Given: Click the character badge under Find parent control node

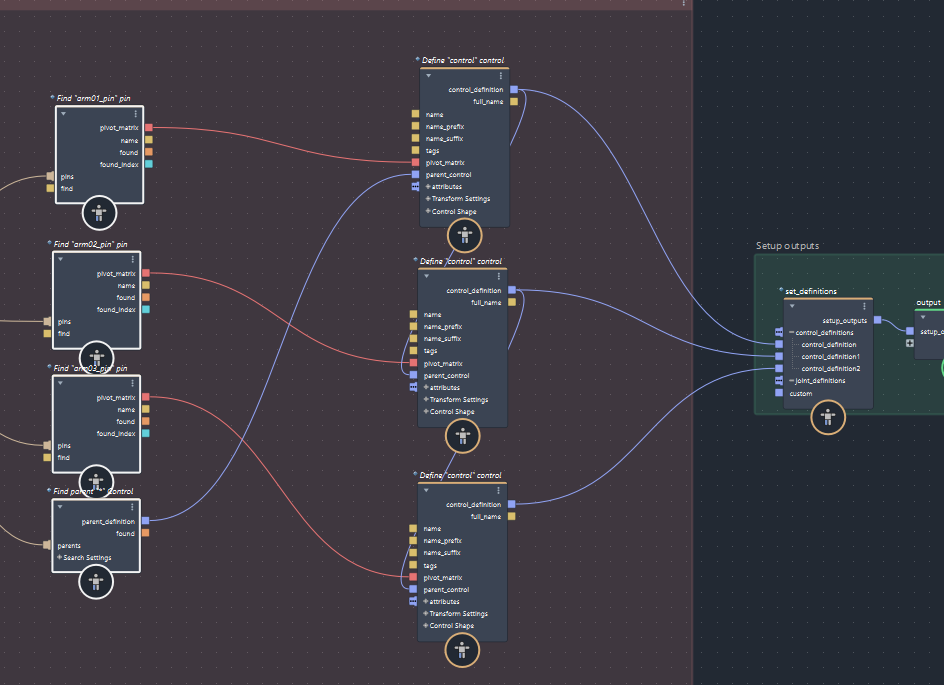Looking at the screenshot, I should (96, 582).
